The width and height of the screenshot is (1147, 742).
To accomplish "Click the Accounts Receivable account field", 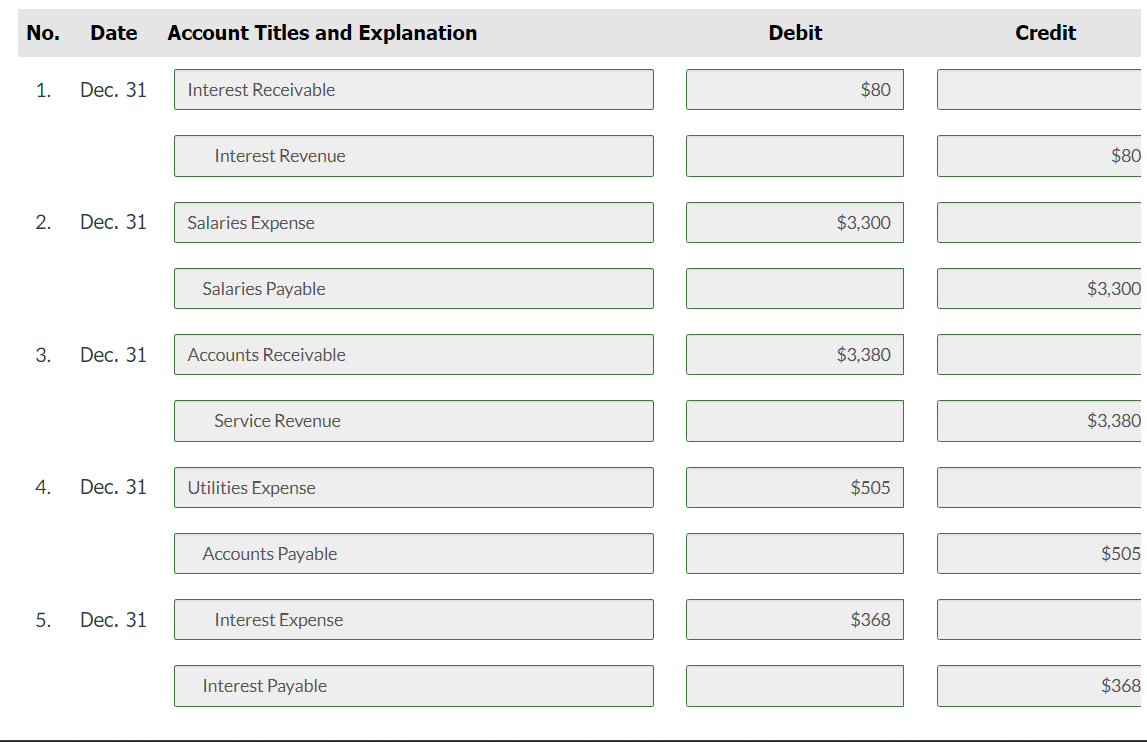I will 413,354.
